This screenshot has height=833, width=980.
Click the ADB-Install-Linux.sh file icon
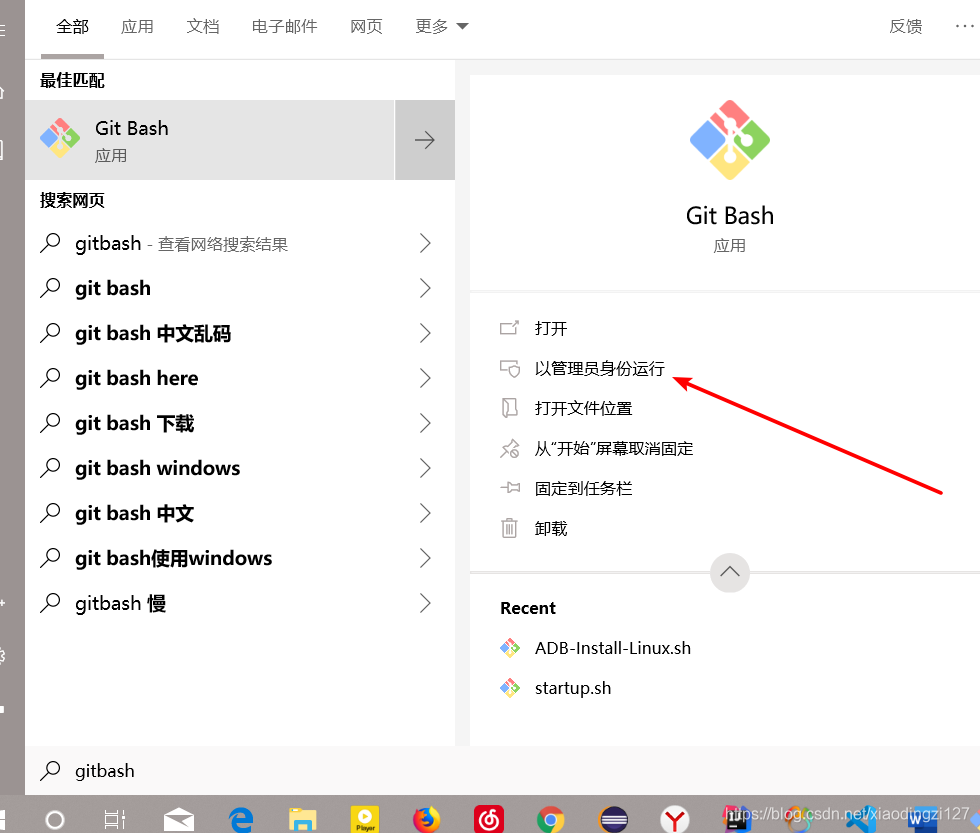(x=510, y=648)
